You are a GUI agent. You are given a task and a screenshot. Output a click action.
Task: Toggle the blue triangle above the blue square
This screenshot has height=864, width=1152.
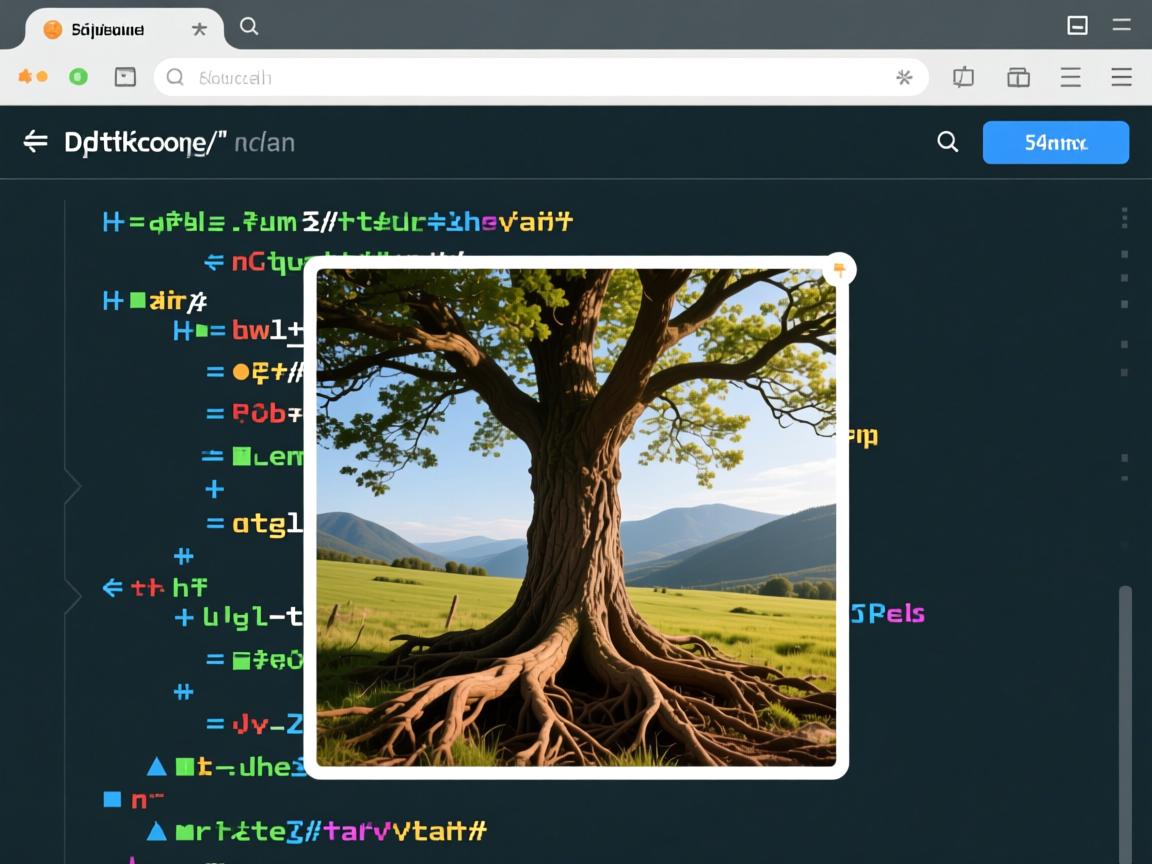(156, 767)
